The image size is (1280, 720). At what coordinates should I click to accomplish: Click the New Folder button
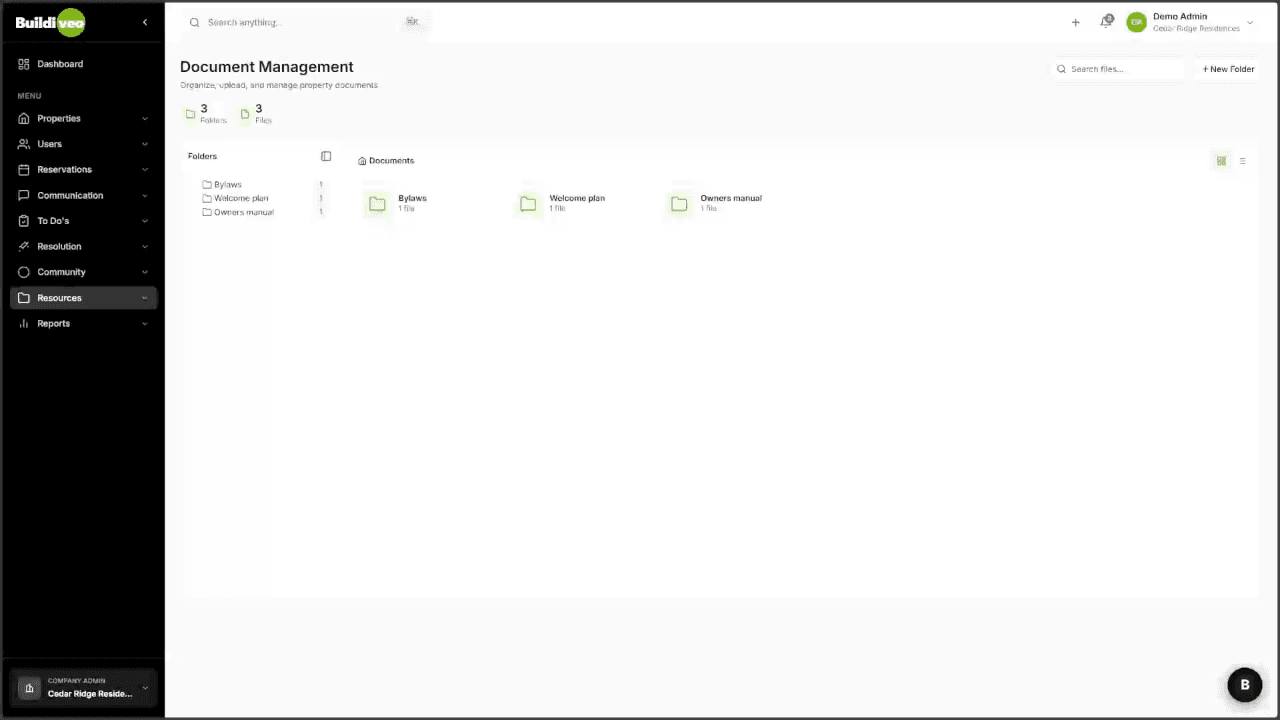[x=1228, y=69]
